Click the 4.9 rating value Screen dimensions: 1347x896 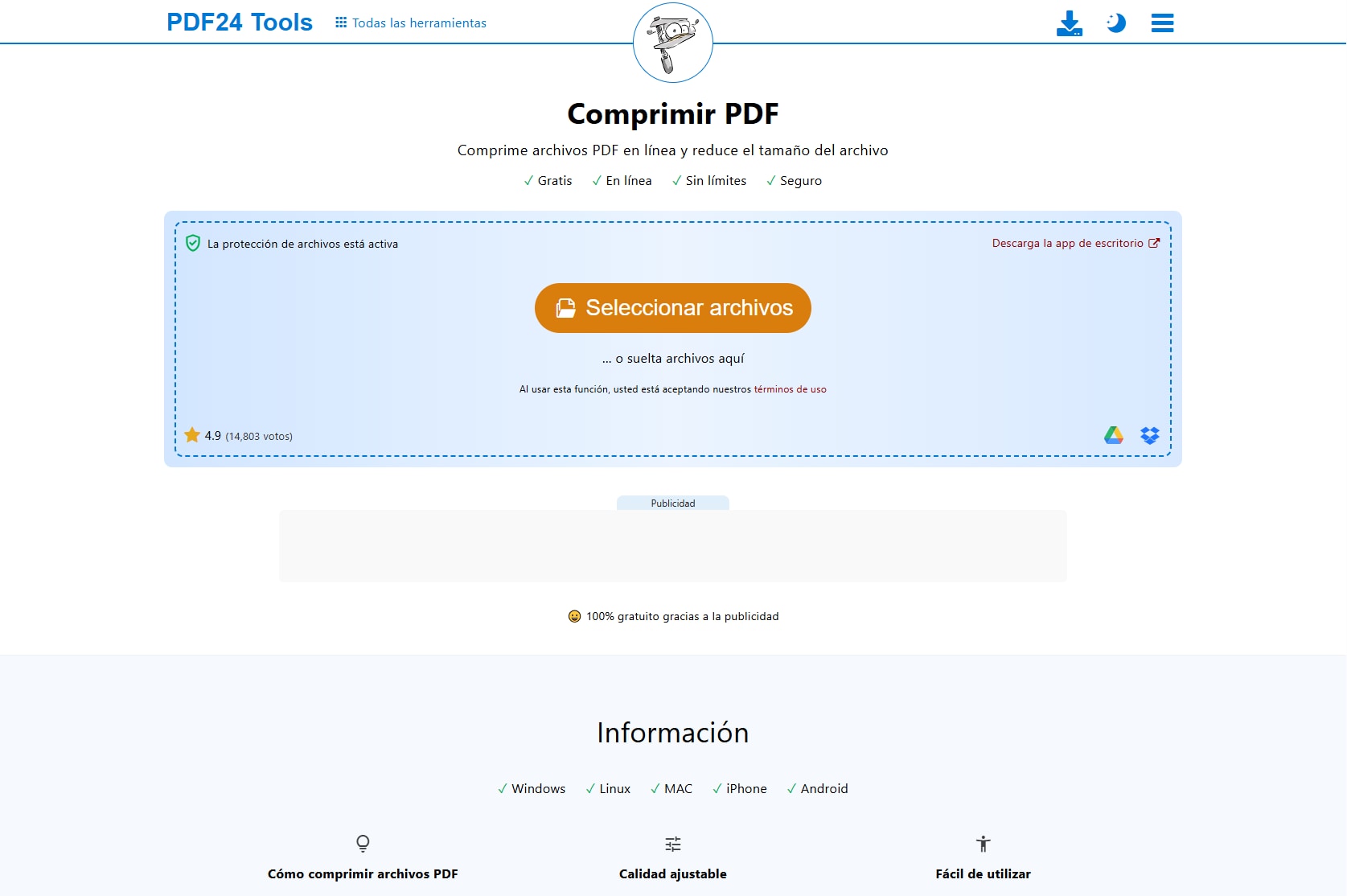[212, 436]
